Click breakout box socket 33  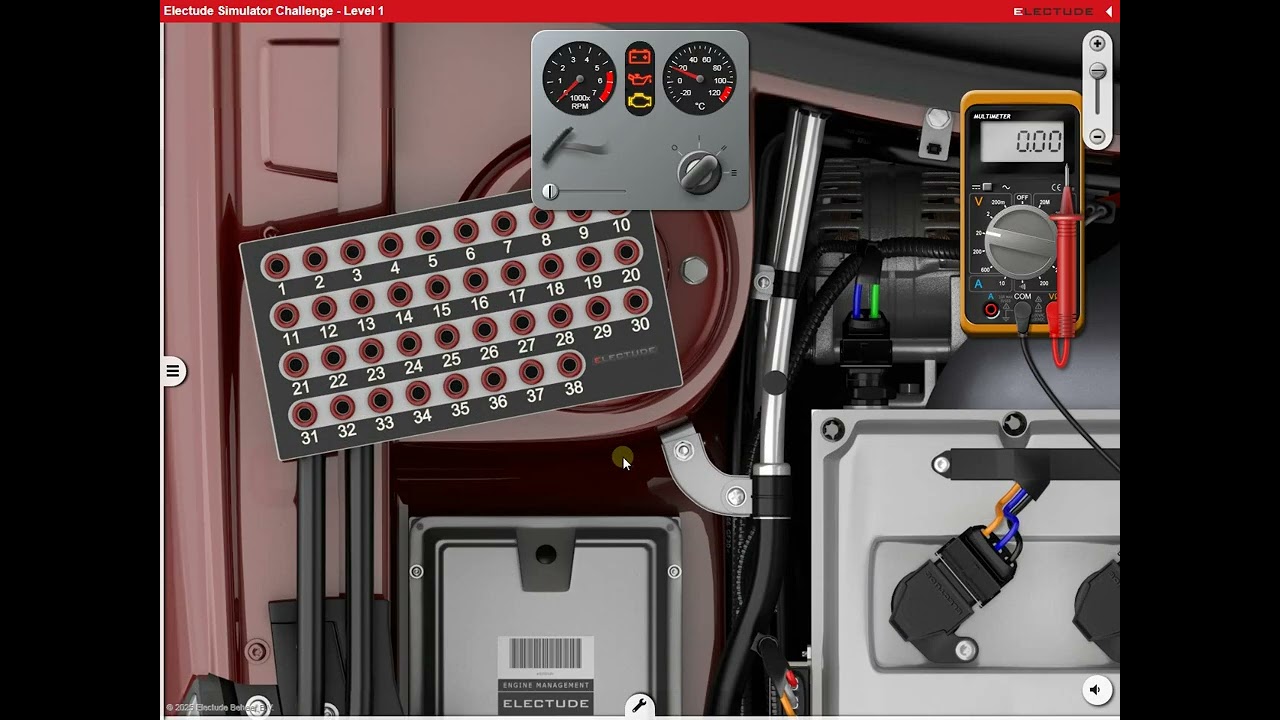tap(381, 399)
